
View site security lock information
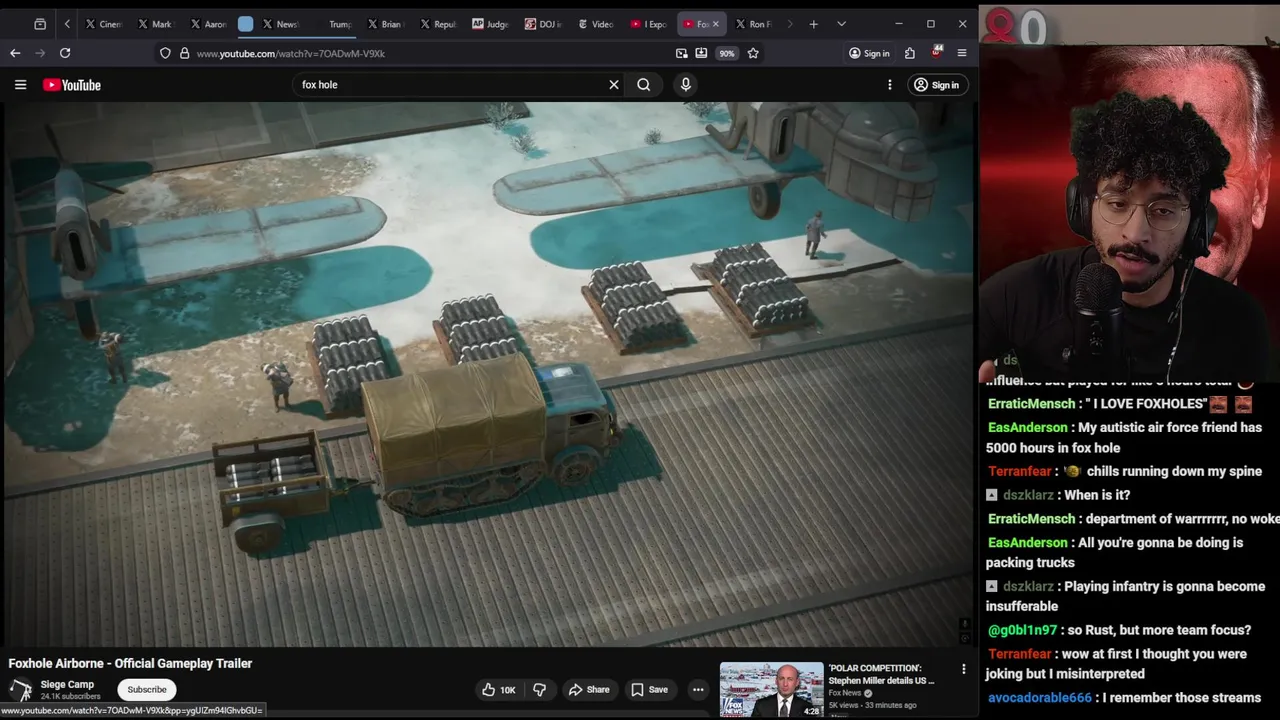pyautogui.click(x=184, y=53)
